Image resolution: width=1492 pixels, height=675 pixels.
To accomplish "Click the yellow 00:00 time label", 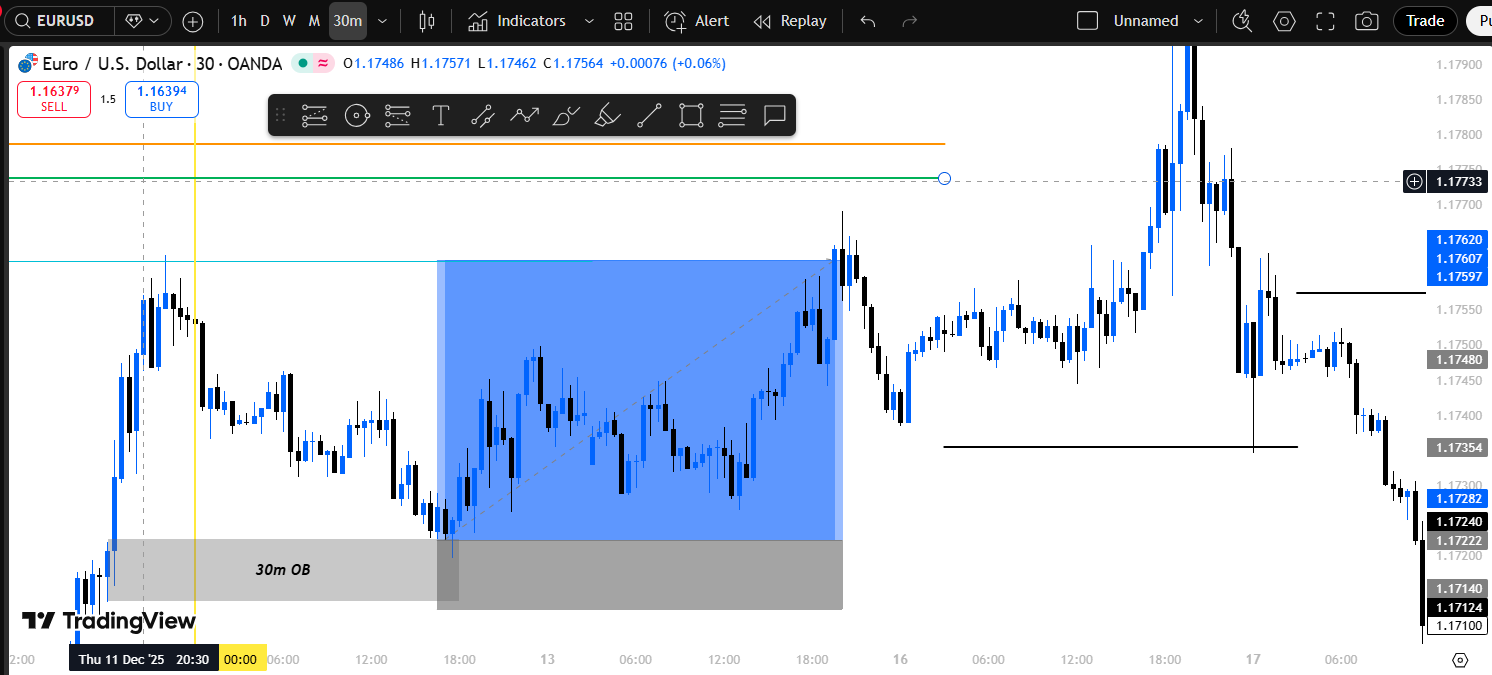I will [240, 659].
